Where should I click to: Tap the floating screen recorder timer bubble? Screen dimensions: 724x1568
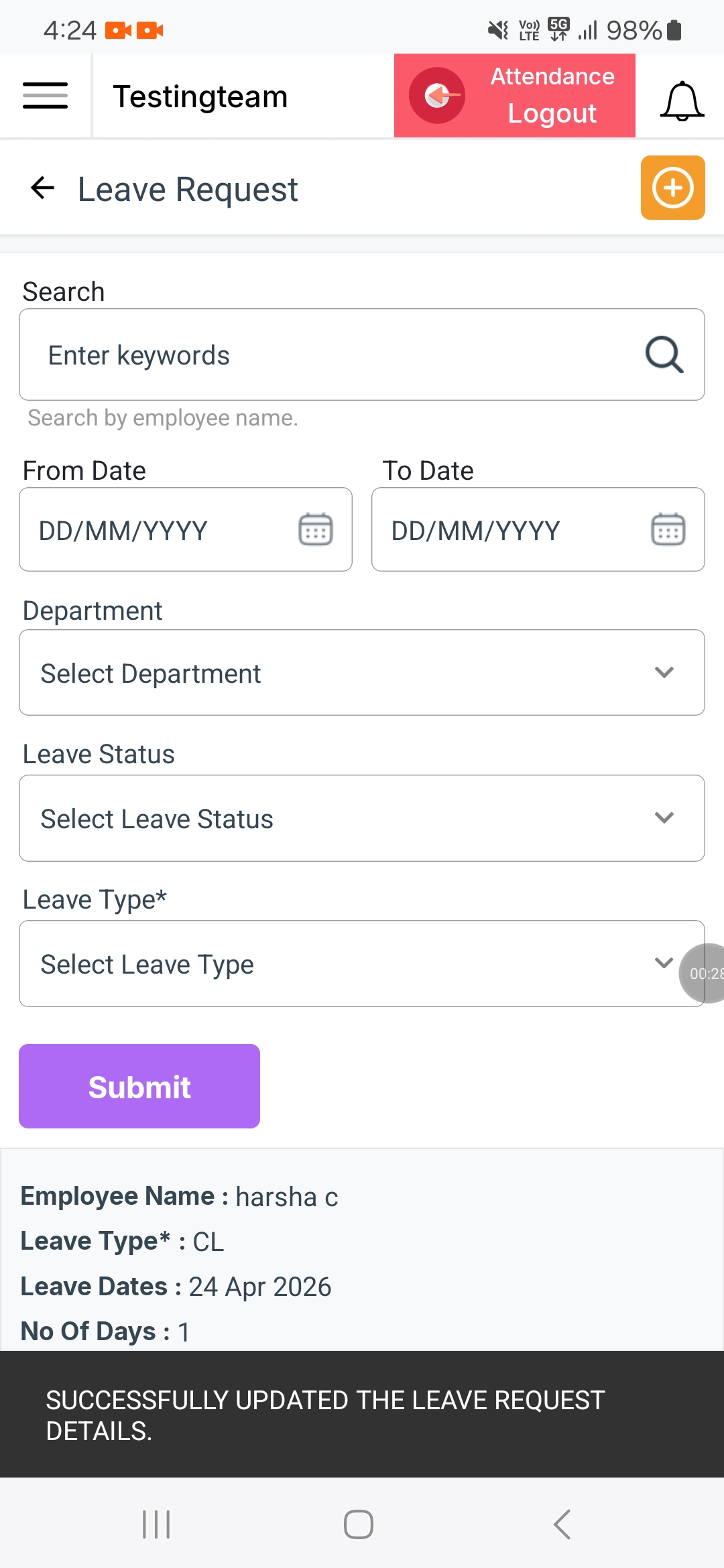[x=704, y=973]
